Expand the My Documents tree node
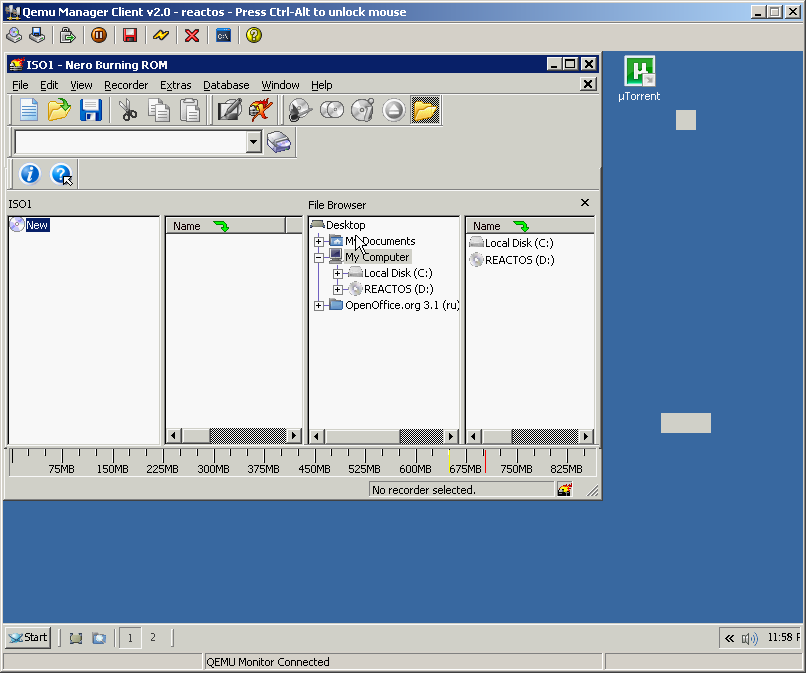Screen dimensions: 806x673 [x=319, y=241]
